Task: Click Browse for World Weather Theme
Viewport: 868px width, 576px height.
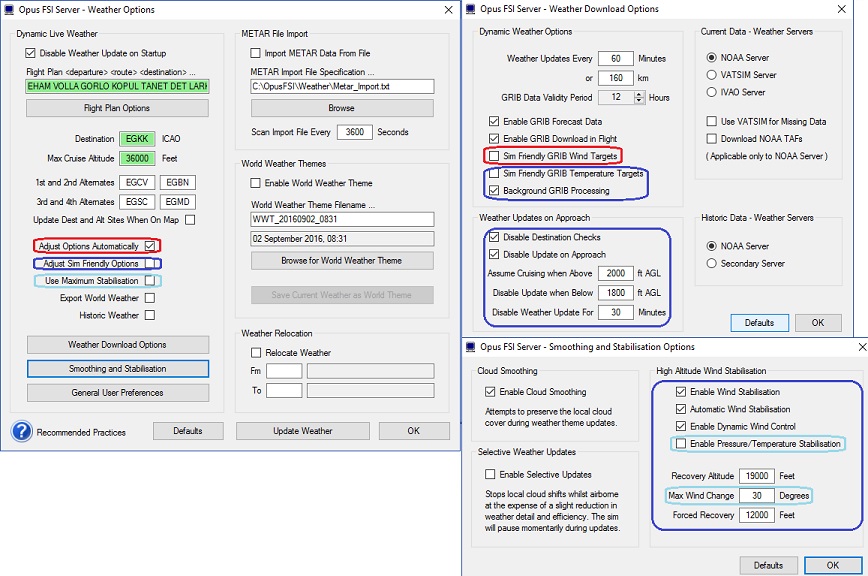Action: coord(342,260)
